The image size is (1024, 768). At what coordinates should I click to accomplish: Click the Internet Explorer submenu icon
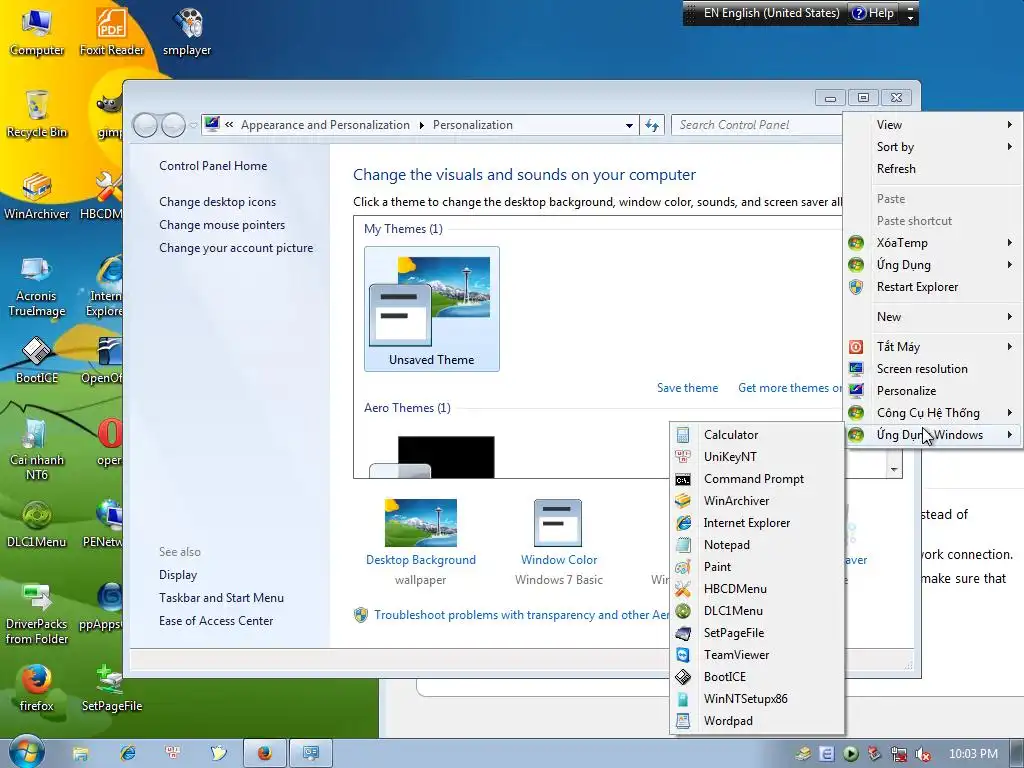pos(683,523)
